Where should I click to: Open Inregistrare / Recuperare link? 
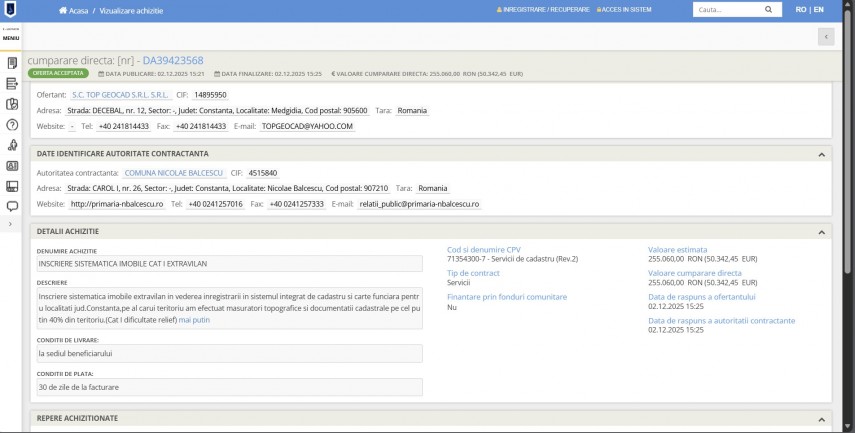[x=541, y=10]
